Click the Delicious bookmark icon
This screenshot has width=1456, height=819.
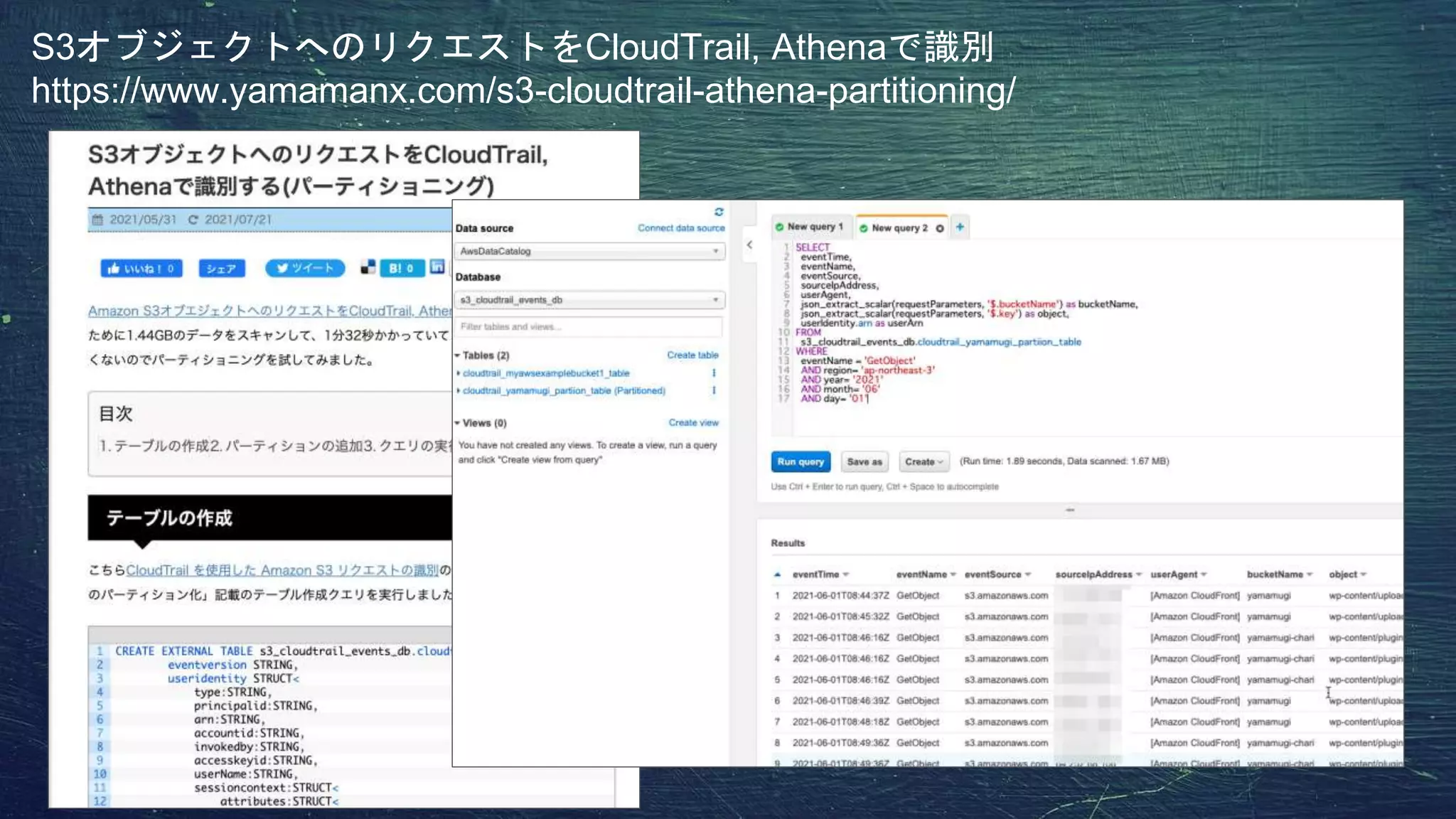pyautogui.click(x=368, y=267)
